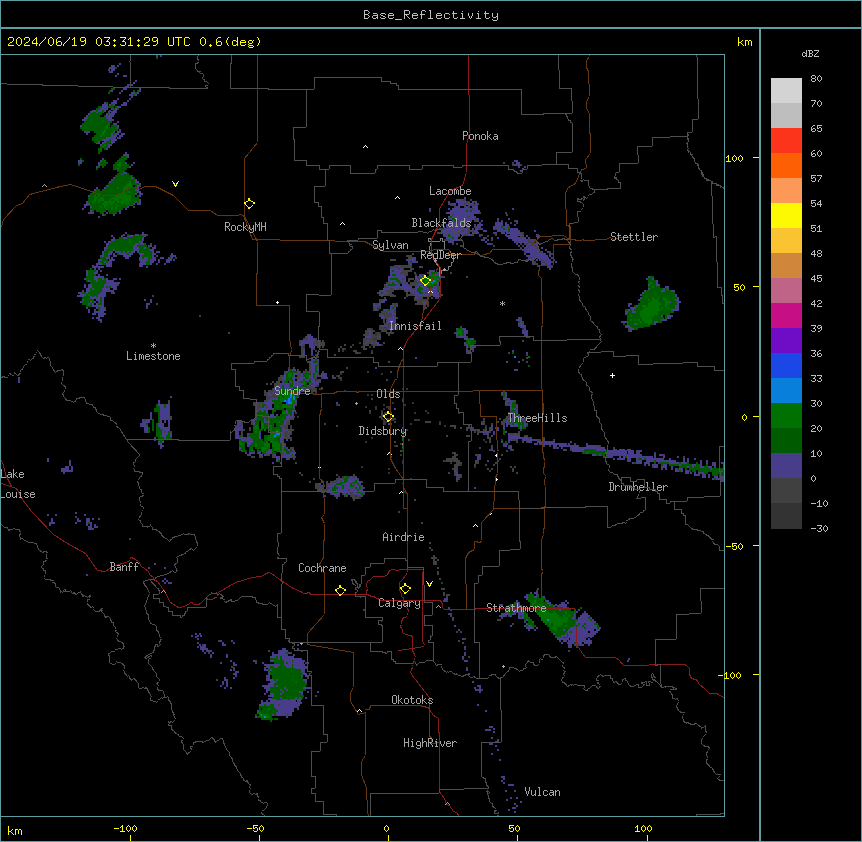
Task: Click the yellow diamond marker near RedDeer
Action: coord(425,281)
